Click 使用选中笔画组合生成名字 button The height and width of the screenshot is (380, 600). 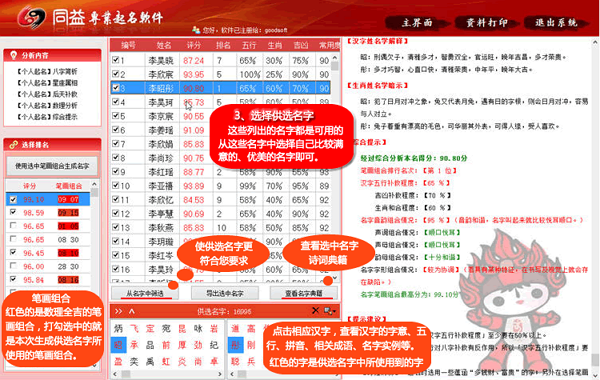[52, 166]
